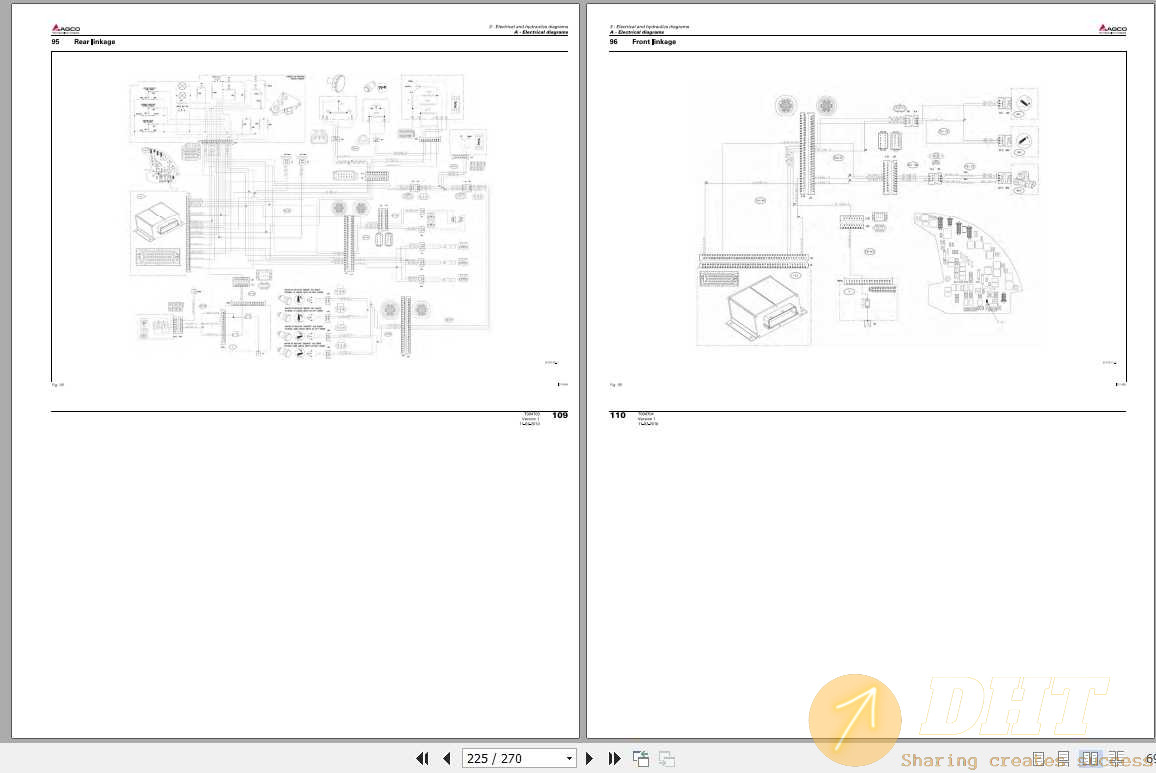Jump to the first page of the document
Image resolution: width=1156 pixels, height=773 pixels.
[x=422, y=759]
